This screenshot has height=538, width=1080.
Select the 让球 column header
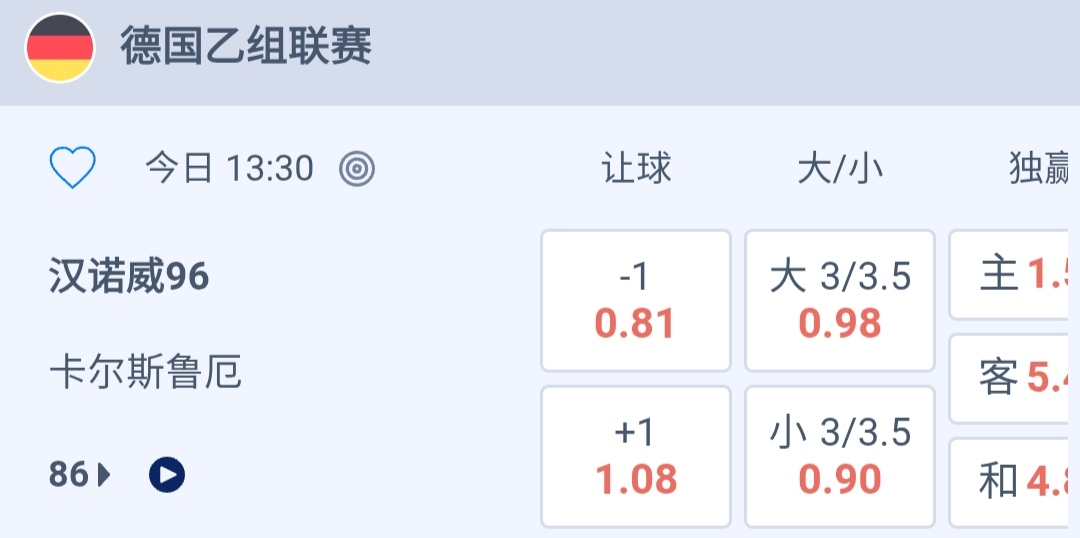(x=636, y=168)
